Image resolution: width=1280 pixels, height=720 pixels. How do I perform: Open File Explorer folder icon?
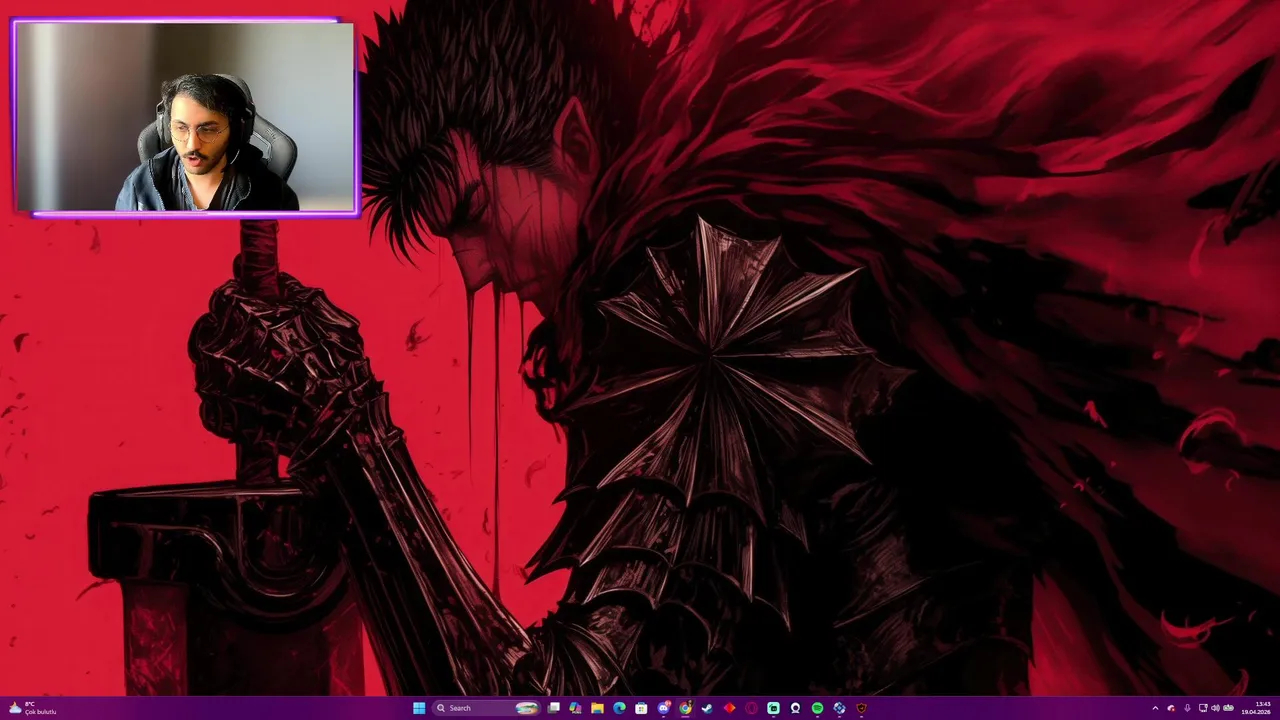[x=597, y=708]
